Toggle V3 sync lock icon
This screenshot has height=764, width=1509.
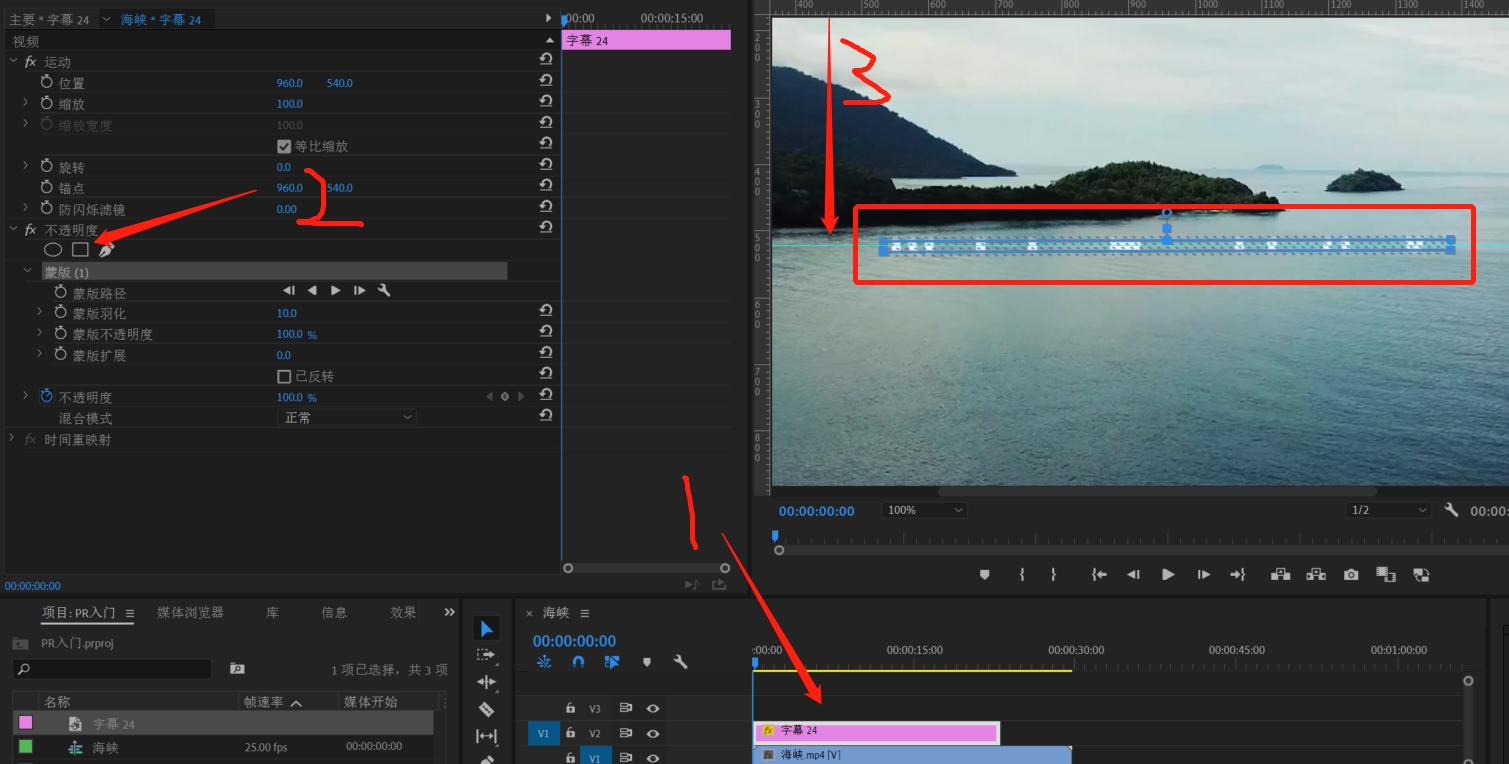[x=626, y=708]
